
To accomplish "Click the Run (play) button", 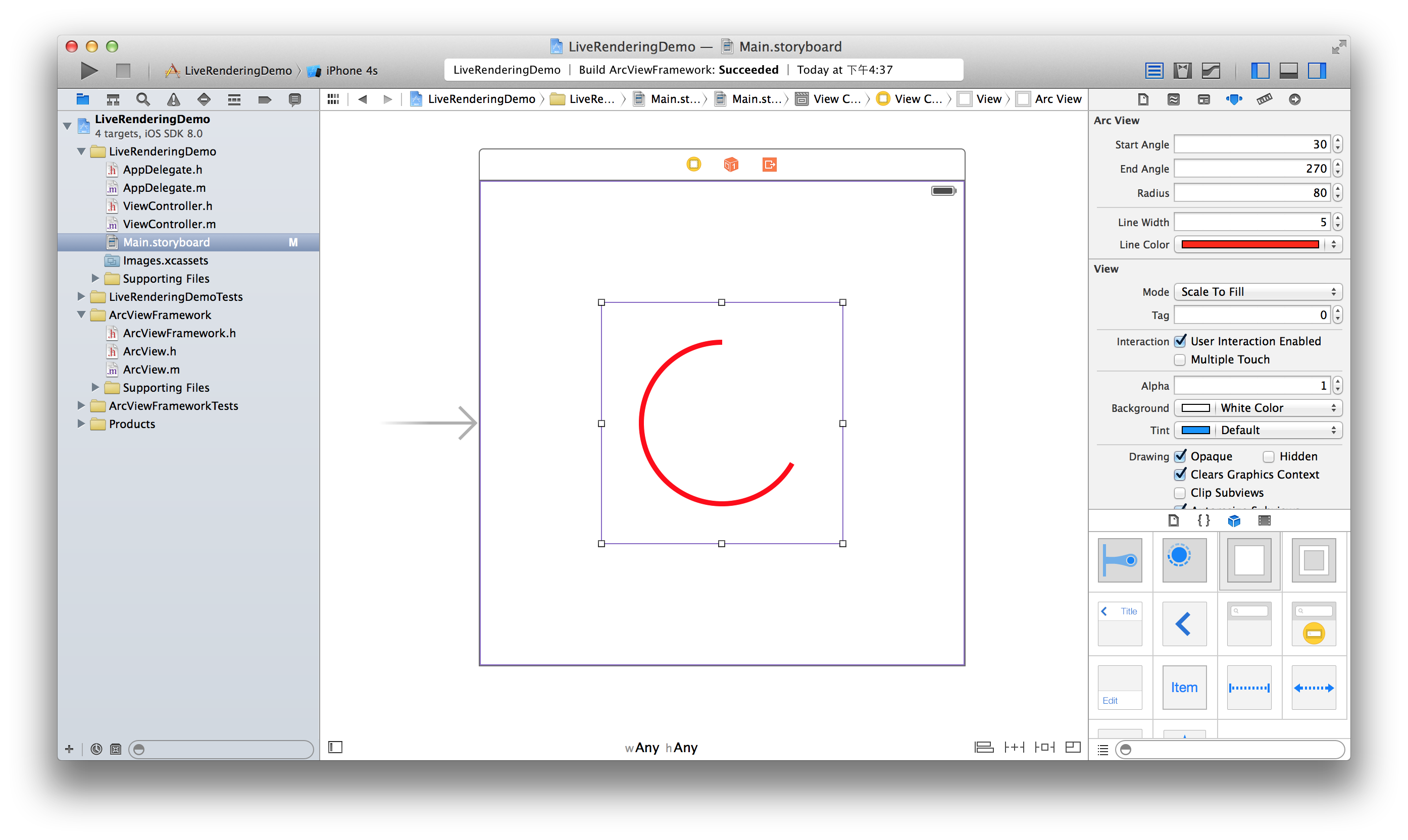I will pyautogui.click(x=89, y=71).
